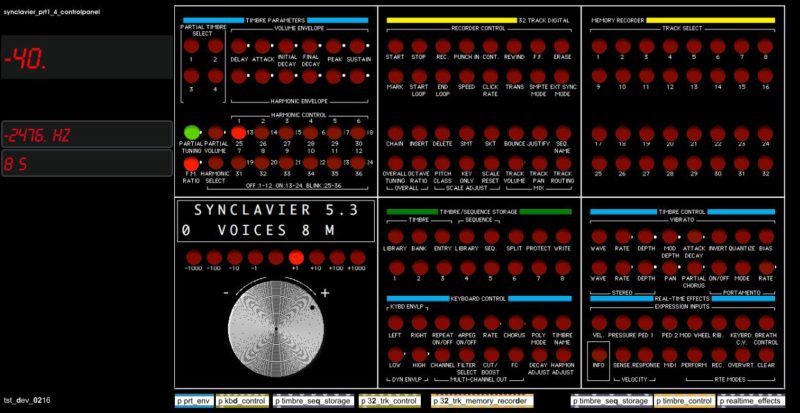The width and height of the screenshot is (800, 413).
Task: Open the p 32_trk_control subpatcher
Action: tap(390, 401)
